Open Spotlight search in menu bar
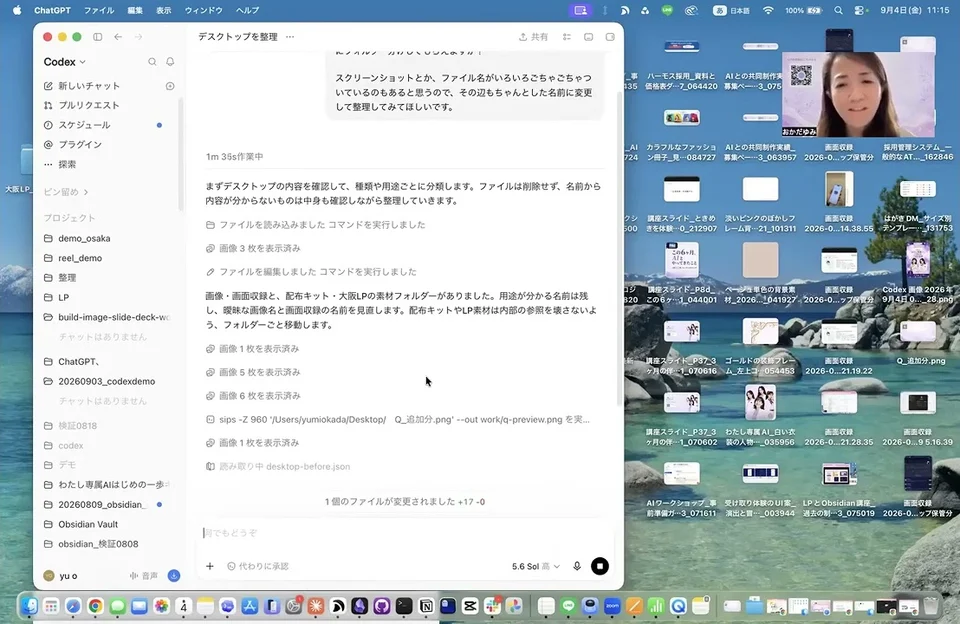Image resolution: width=960 pixels, height=624 pixels. coord(838,10)
